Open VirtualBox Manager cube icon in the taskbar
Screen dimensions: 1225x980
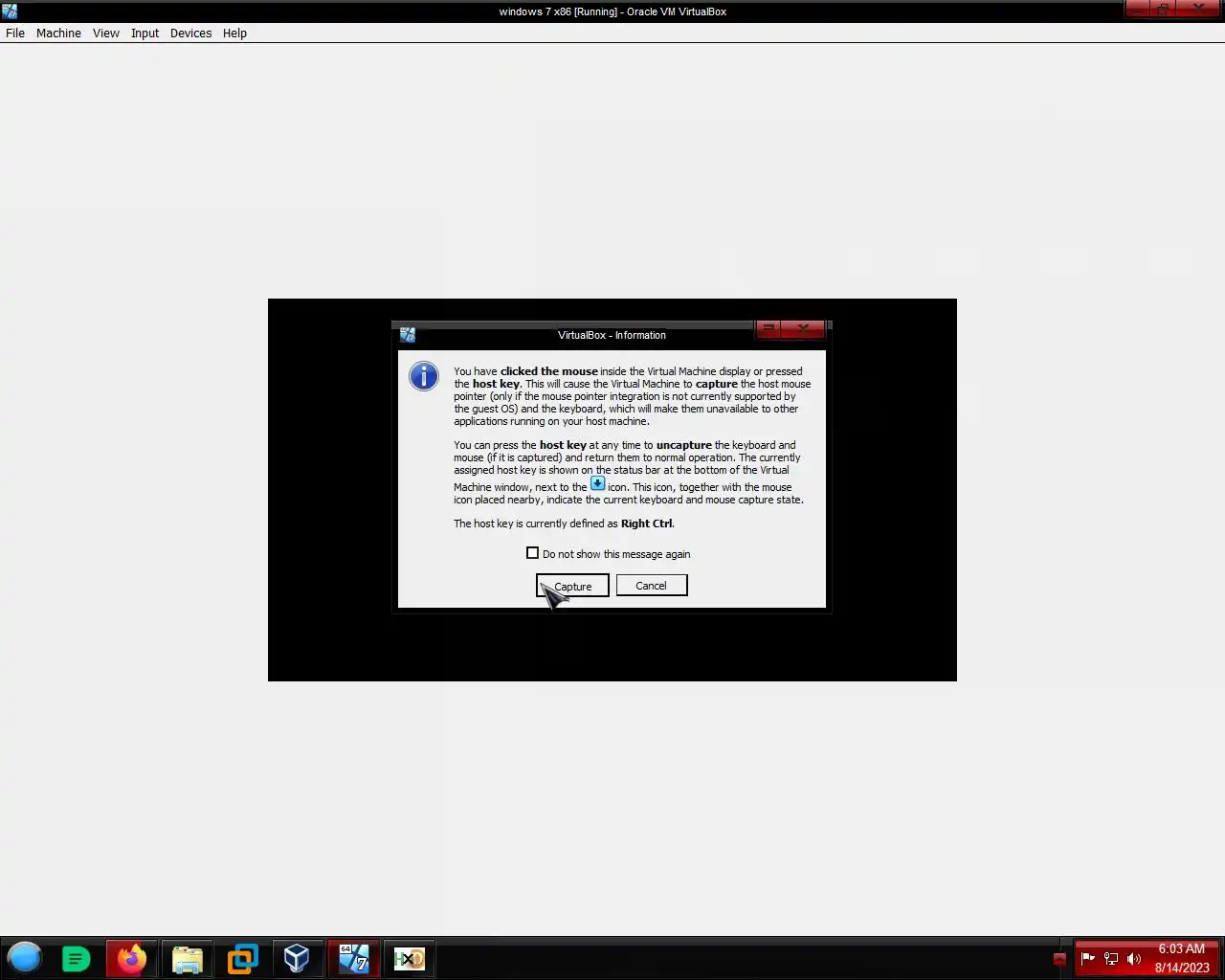(x=297, y=958)
